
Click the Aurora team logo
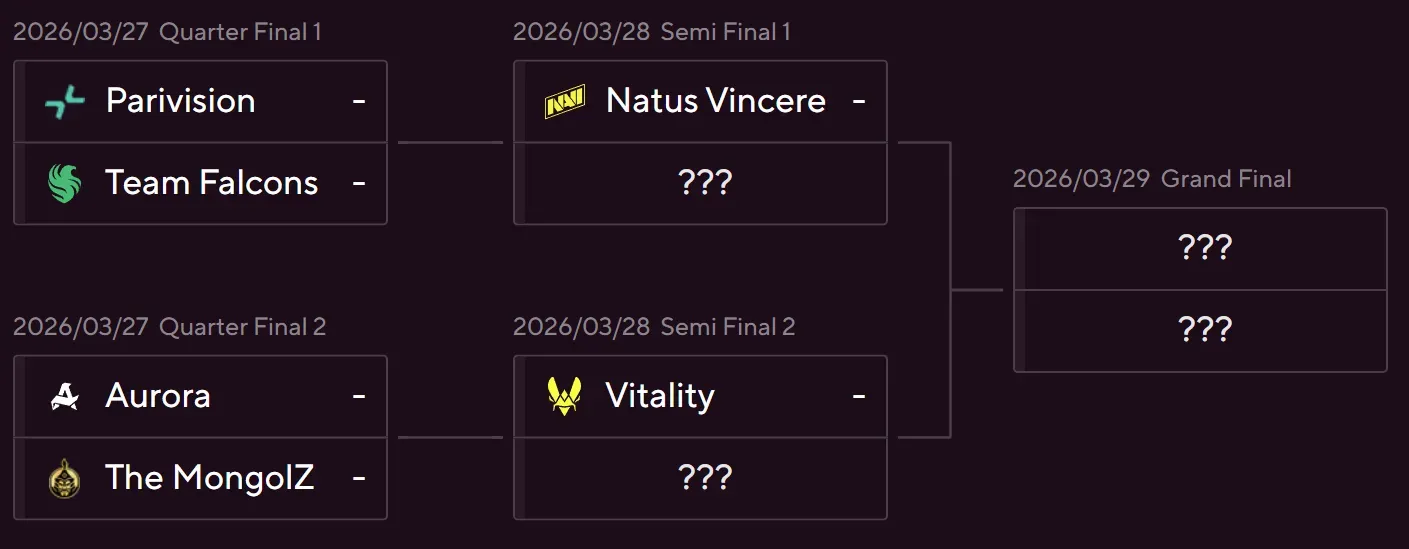[65, 397]
